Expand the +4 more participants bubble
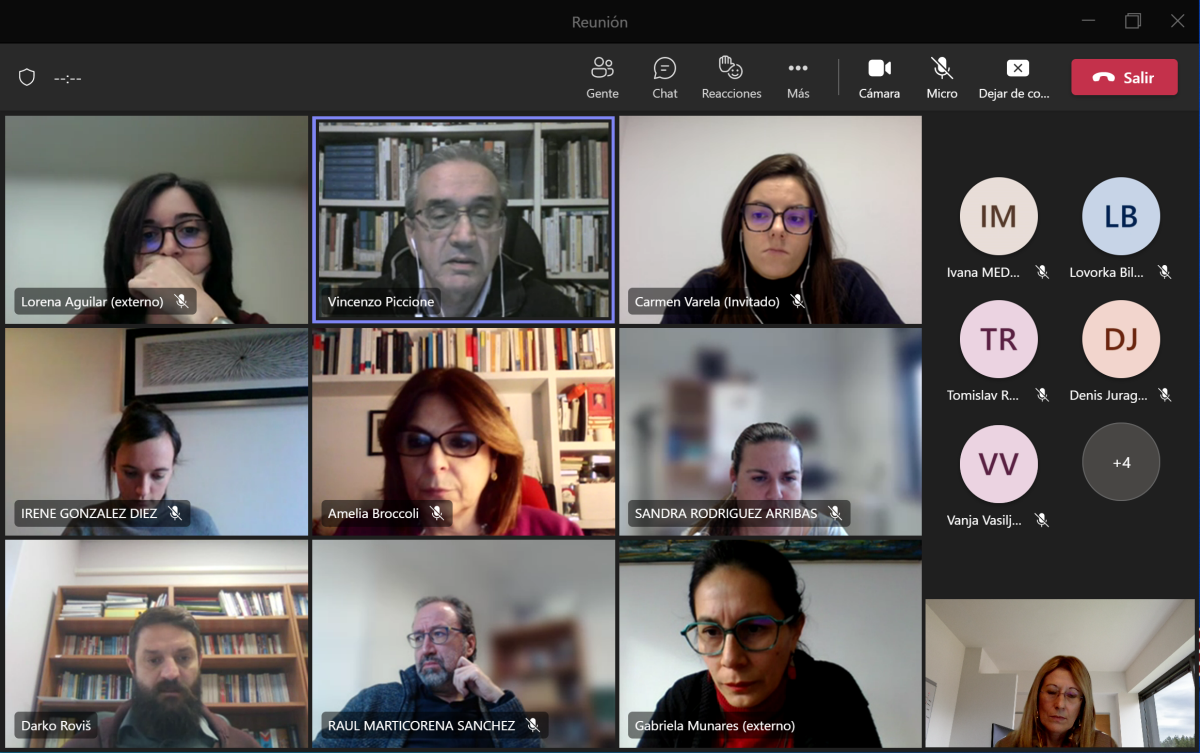The image size is (1200, 753). pyautogui.click(x=1121, y=462)
